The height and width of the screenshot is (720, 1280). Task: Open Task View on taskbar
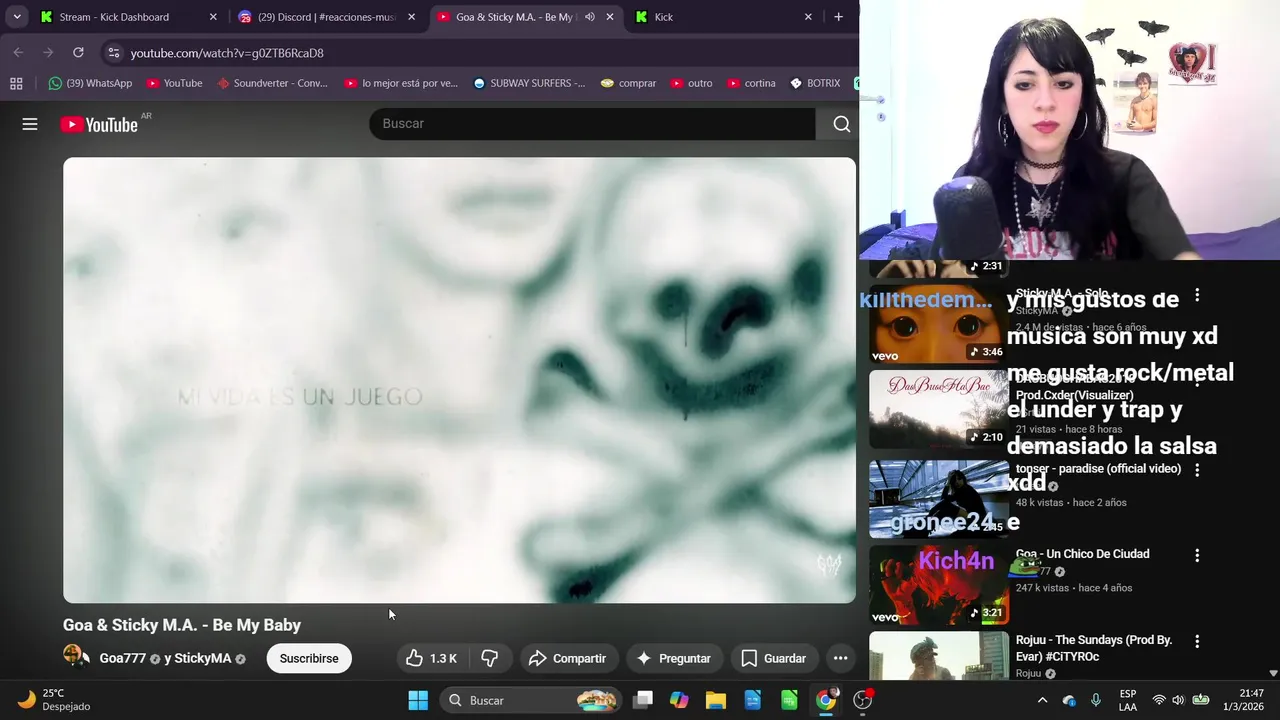[643, 700]
